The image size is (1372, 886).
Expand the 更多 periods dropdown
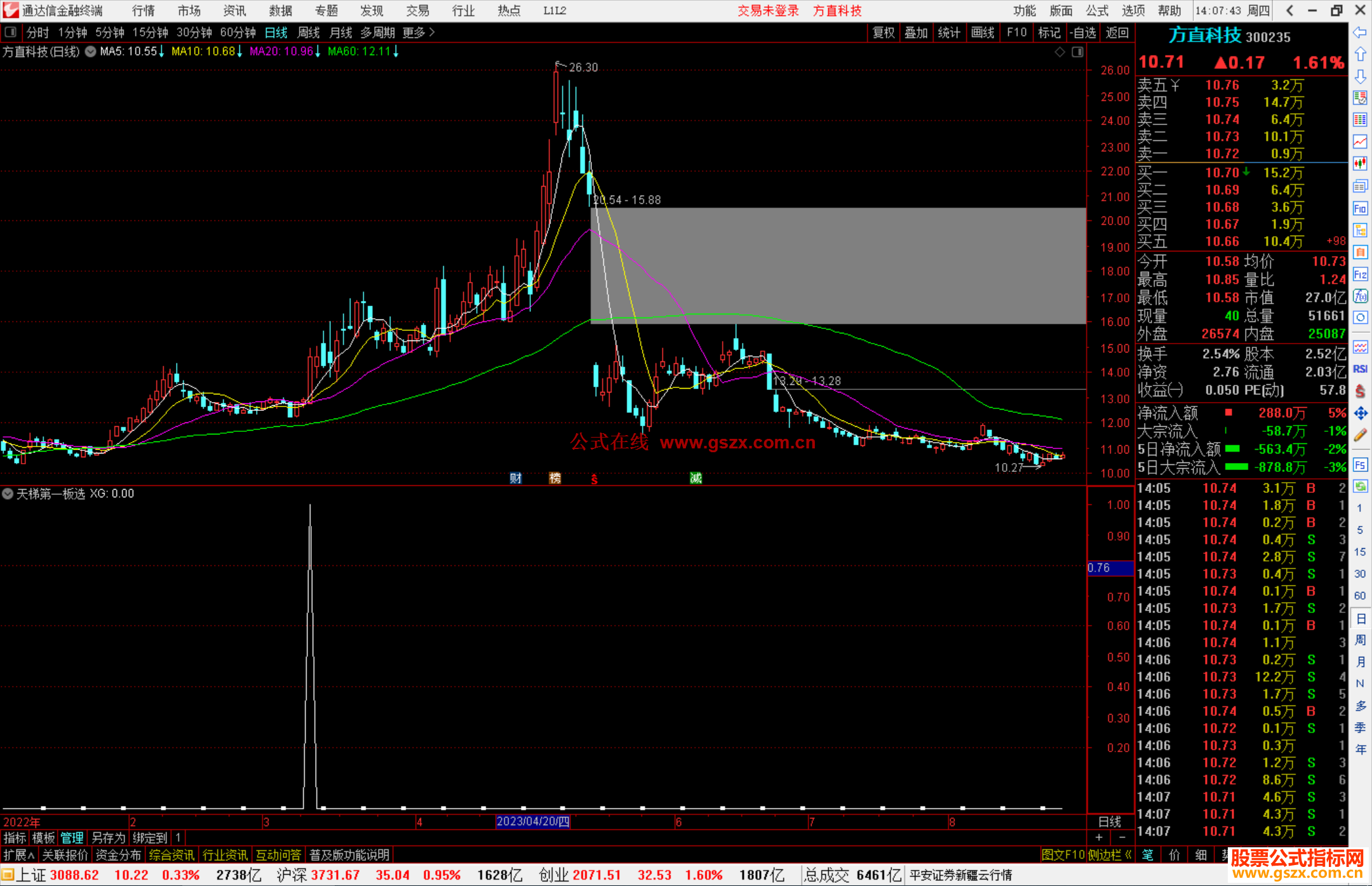pos(419,32)
